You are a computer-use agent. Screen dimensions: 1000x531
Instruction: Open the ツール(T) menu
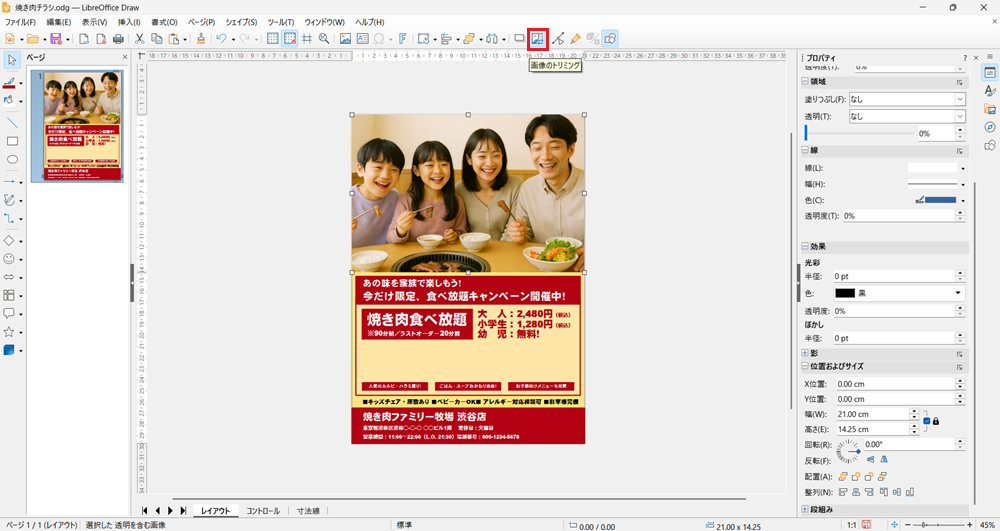click(281, 22)
